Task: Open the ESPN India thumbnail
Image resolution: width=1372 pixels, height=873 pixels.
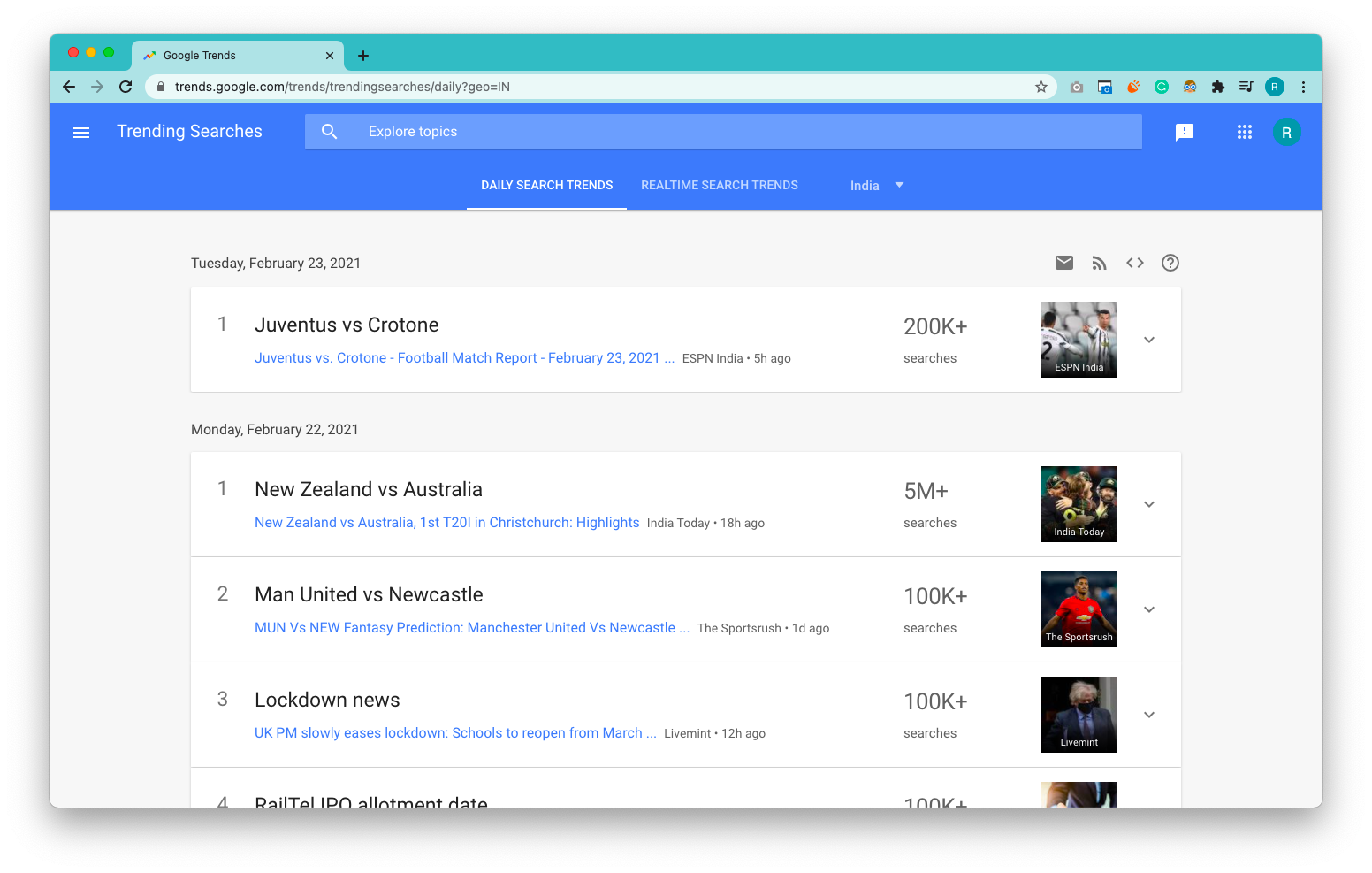Action: pyautogui.click(x=1079, y=340)
